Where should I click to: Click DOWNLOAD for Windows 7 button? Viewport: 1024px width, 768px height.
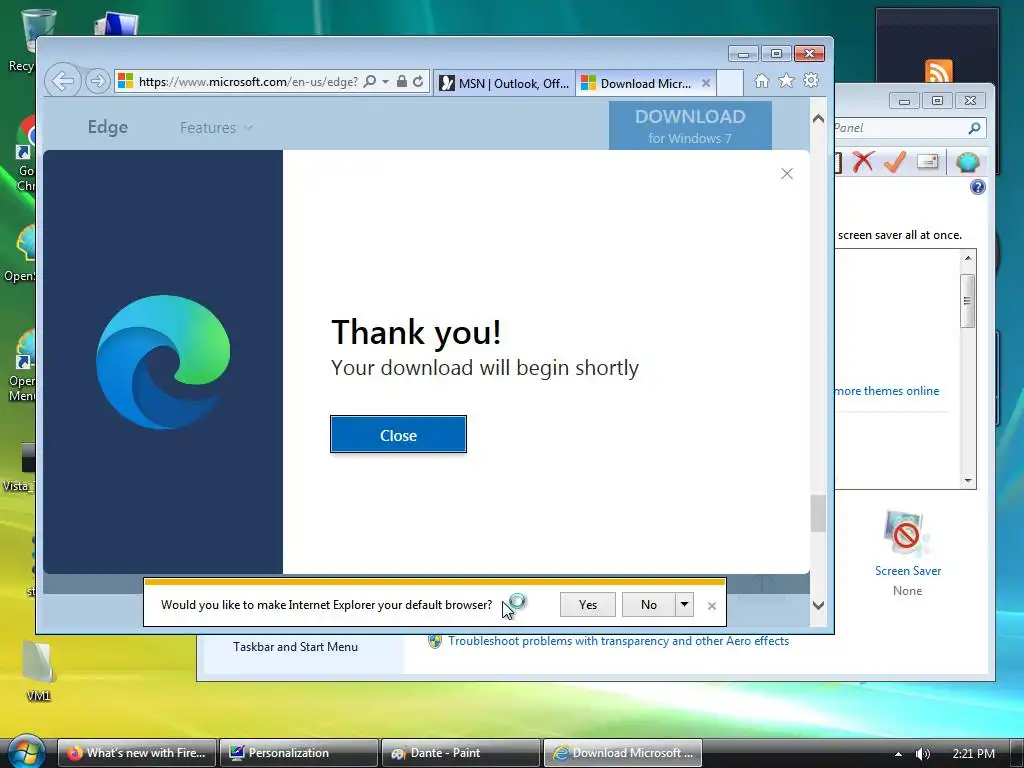pos(690,125)
